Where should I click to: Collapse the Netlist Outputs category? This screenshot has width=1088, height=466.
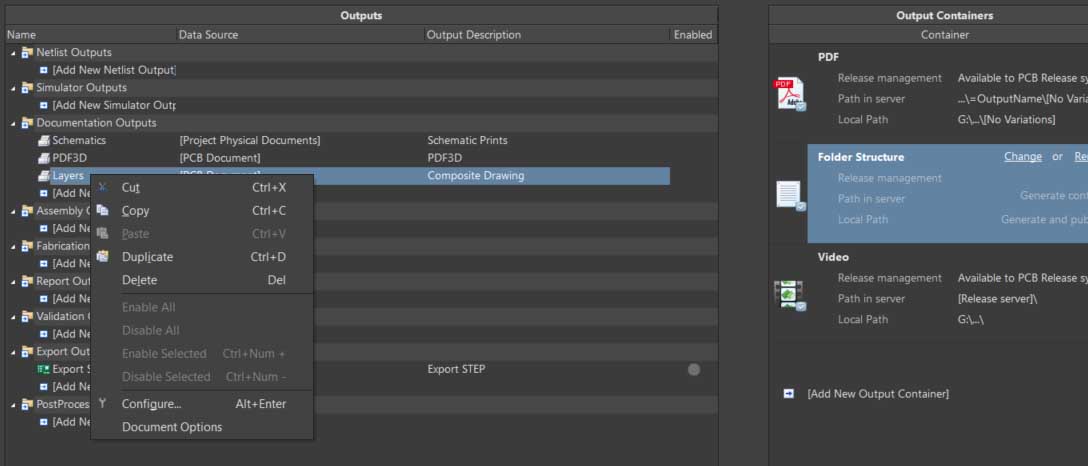13,53
